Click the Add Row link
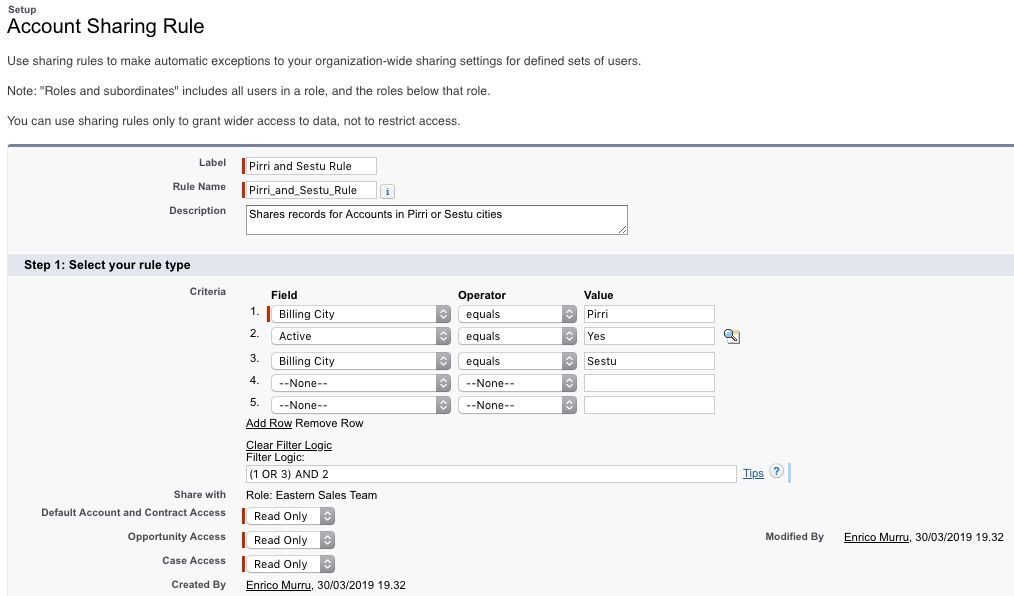The image size is (1014, 596). click(269, 424)
